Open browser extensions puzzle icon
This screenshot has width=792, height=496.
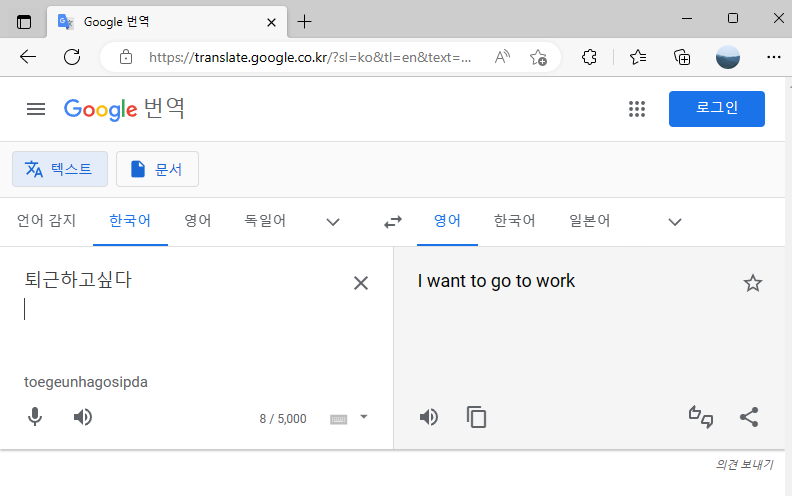[589, 57]
